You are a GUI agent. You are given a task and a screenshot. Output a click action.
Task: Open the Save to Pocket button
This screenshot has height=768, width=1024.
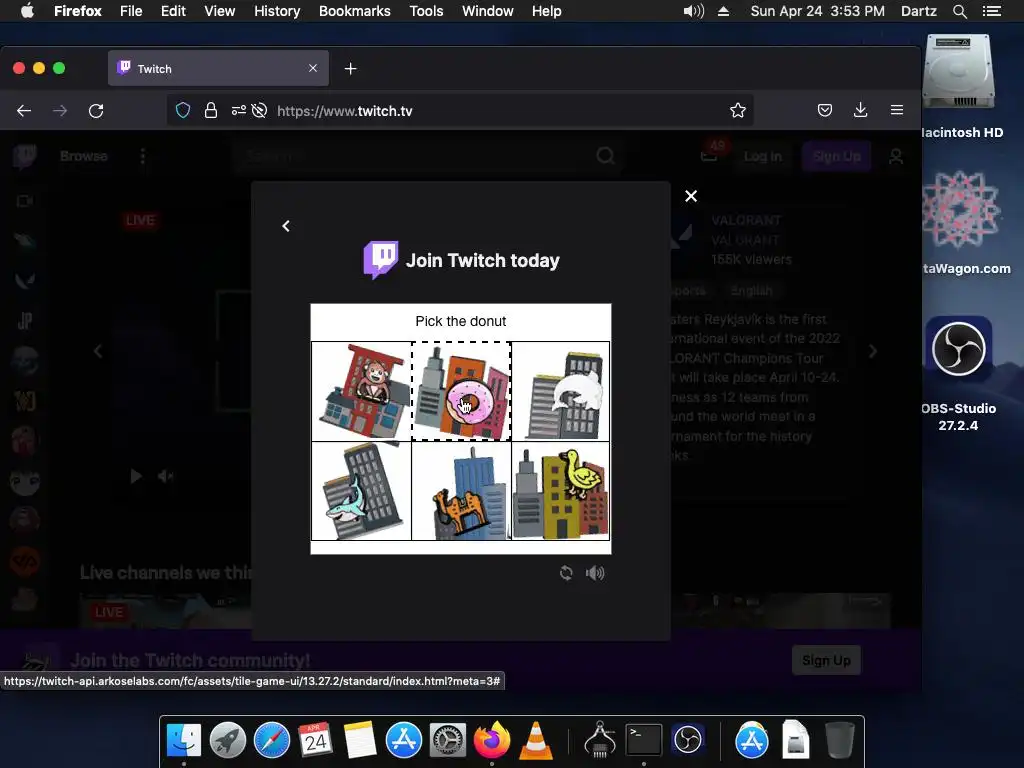(x=825, y=110)
